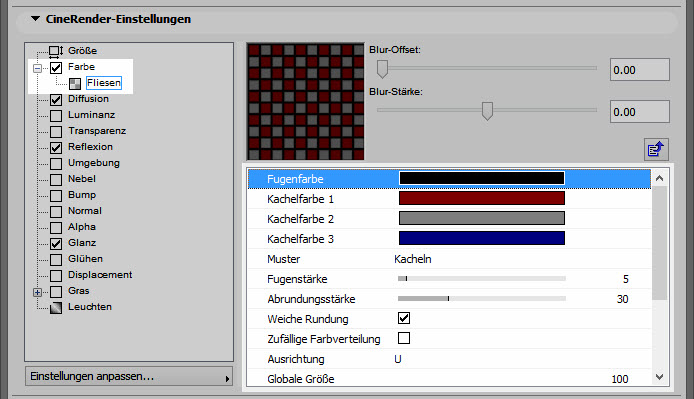Enable the Transparenz channel checkbox
Viewport: 694px width, 399px height.
[x=56, y=132]
